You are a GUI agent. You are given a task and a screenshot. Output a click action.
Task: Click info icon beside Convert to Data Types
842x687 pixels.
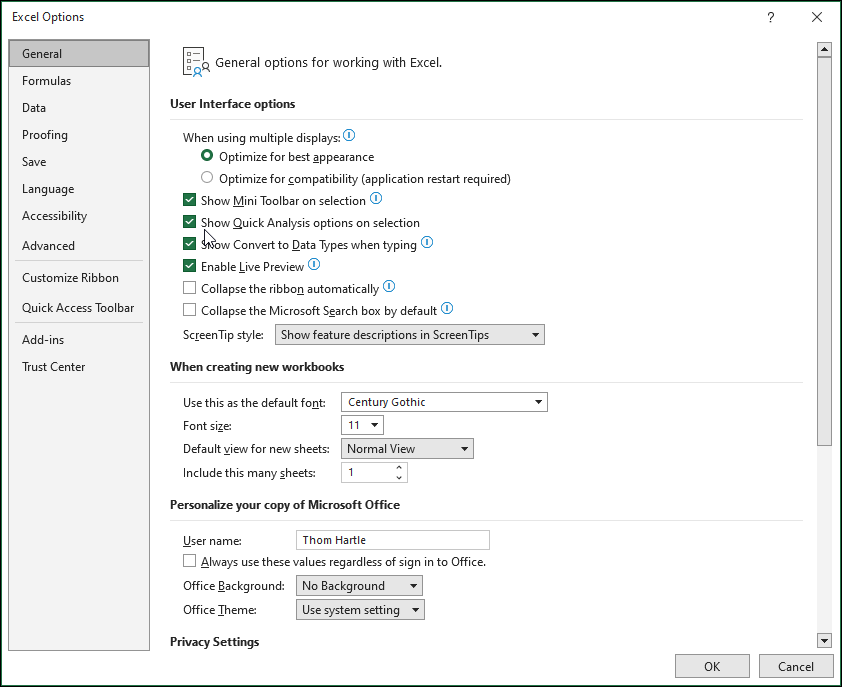click(427, 243)
